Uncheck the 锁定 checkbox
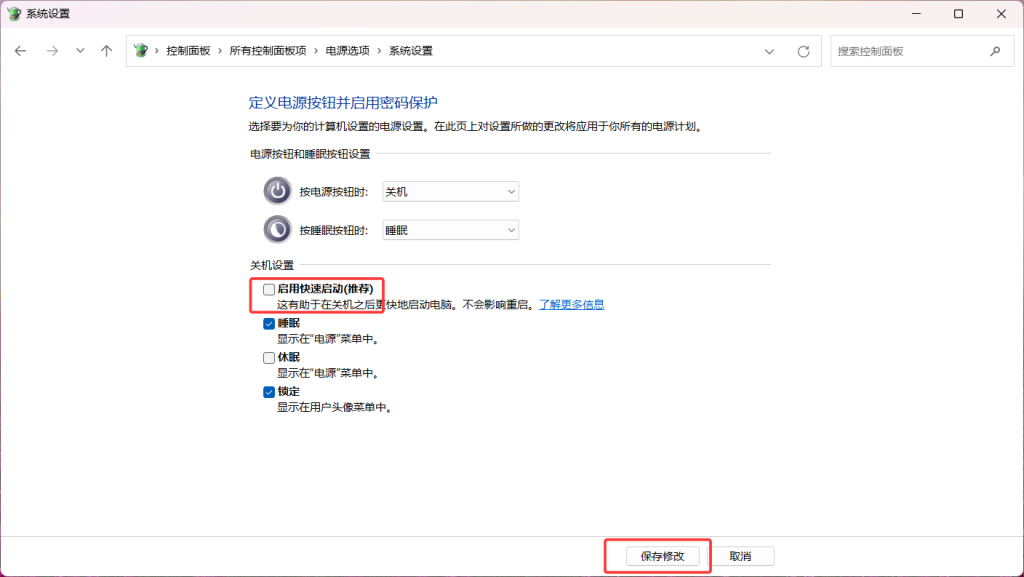The height and width of the screenshot is (577, 1024). (268, 392)
